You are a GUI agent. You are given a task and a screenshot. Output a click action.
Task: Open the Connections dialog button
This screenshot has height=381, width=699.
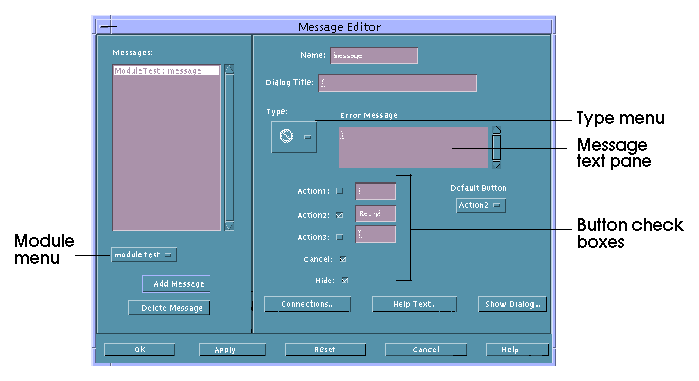pos(307,304)
